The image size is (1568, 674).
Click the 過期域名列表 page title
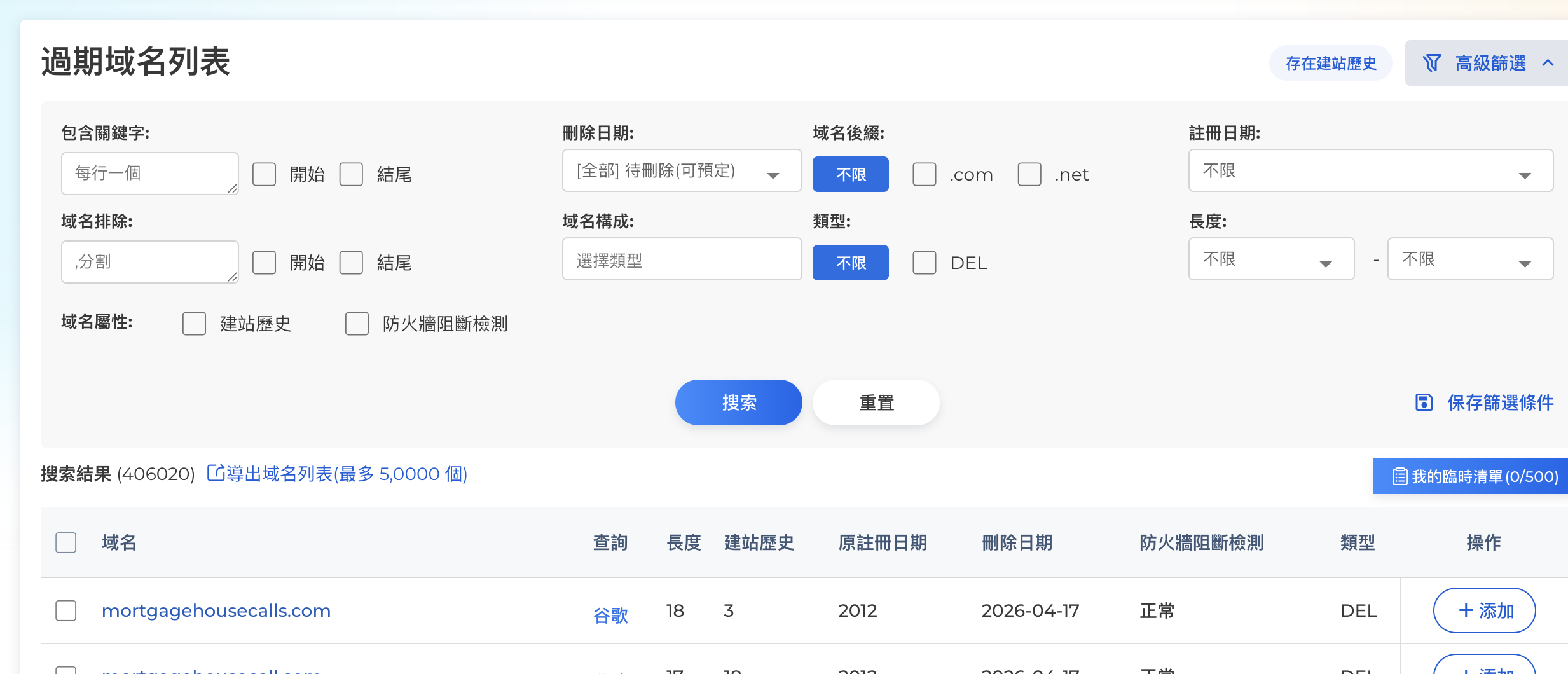[x=135, y=62]
